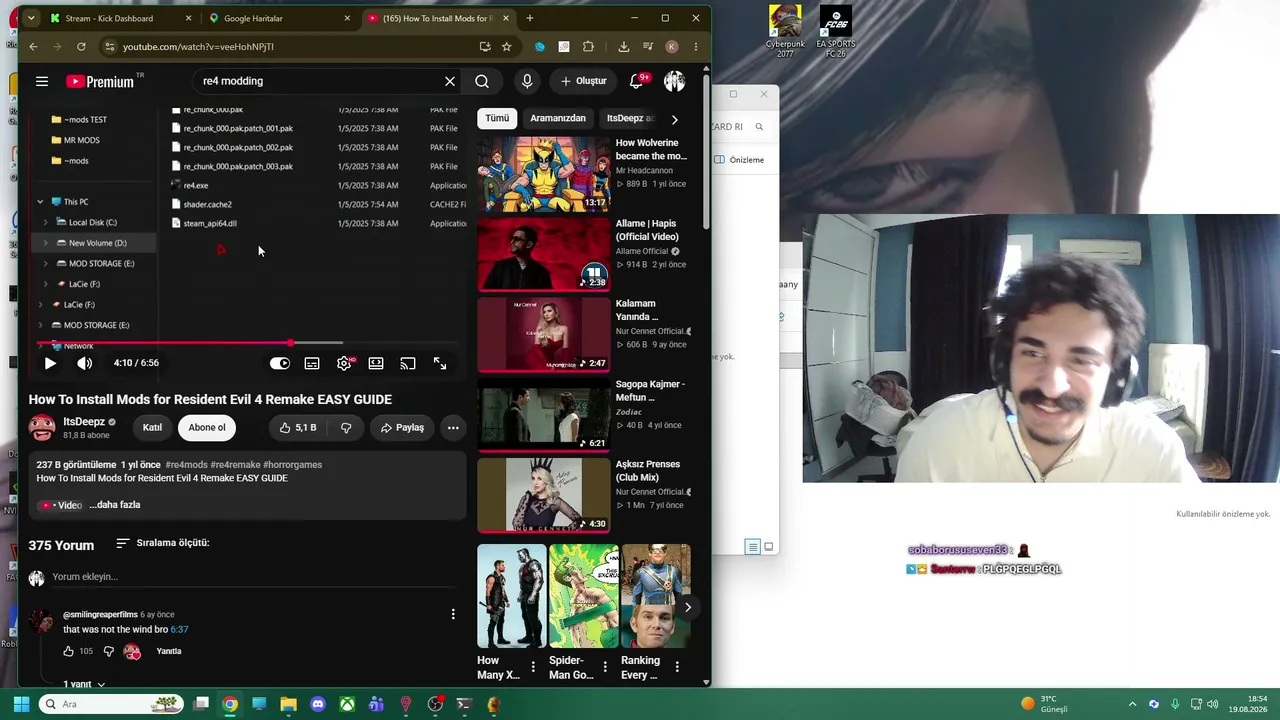Screen dimensions: 1280x720
Task: Toggle the autoplay switch in player
Action: pyautogui.click(x=280, y=363)
